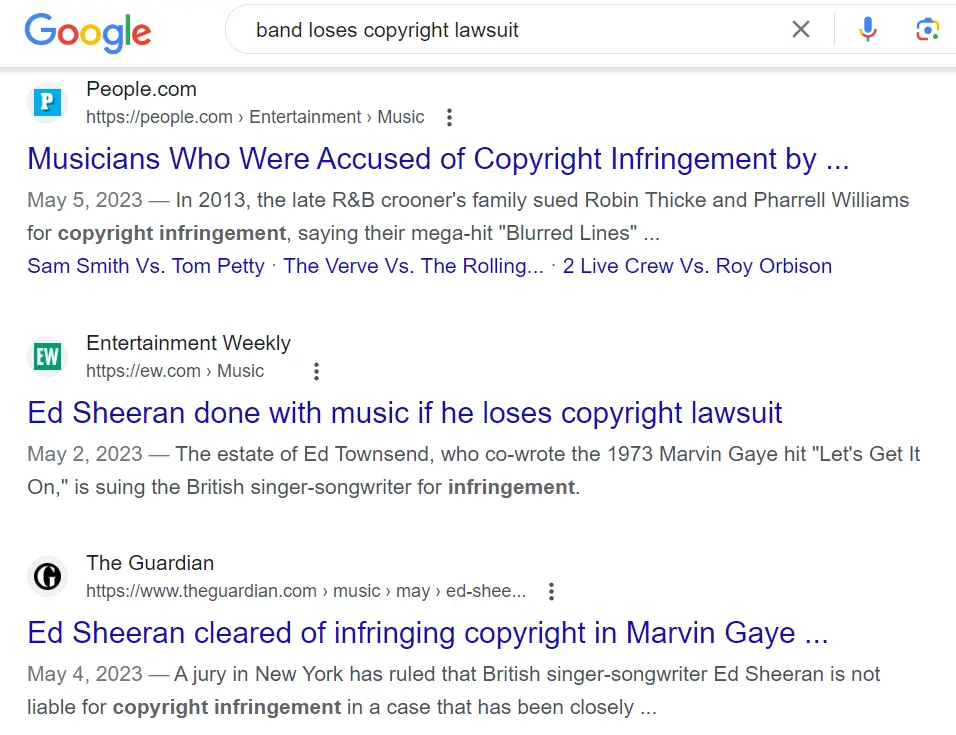
Task: Open more options for People.com result
Action: (x=449, y=118)
